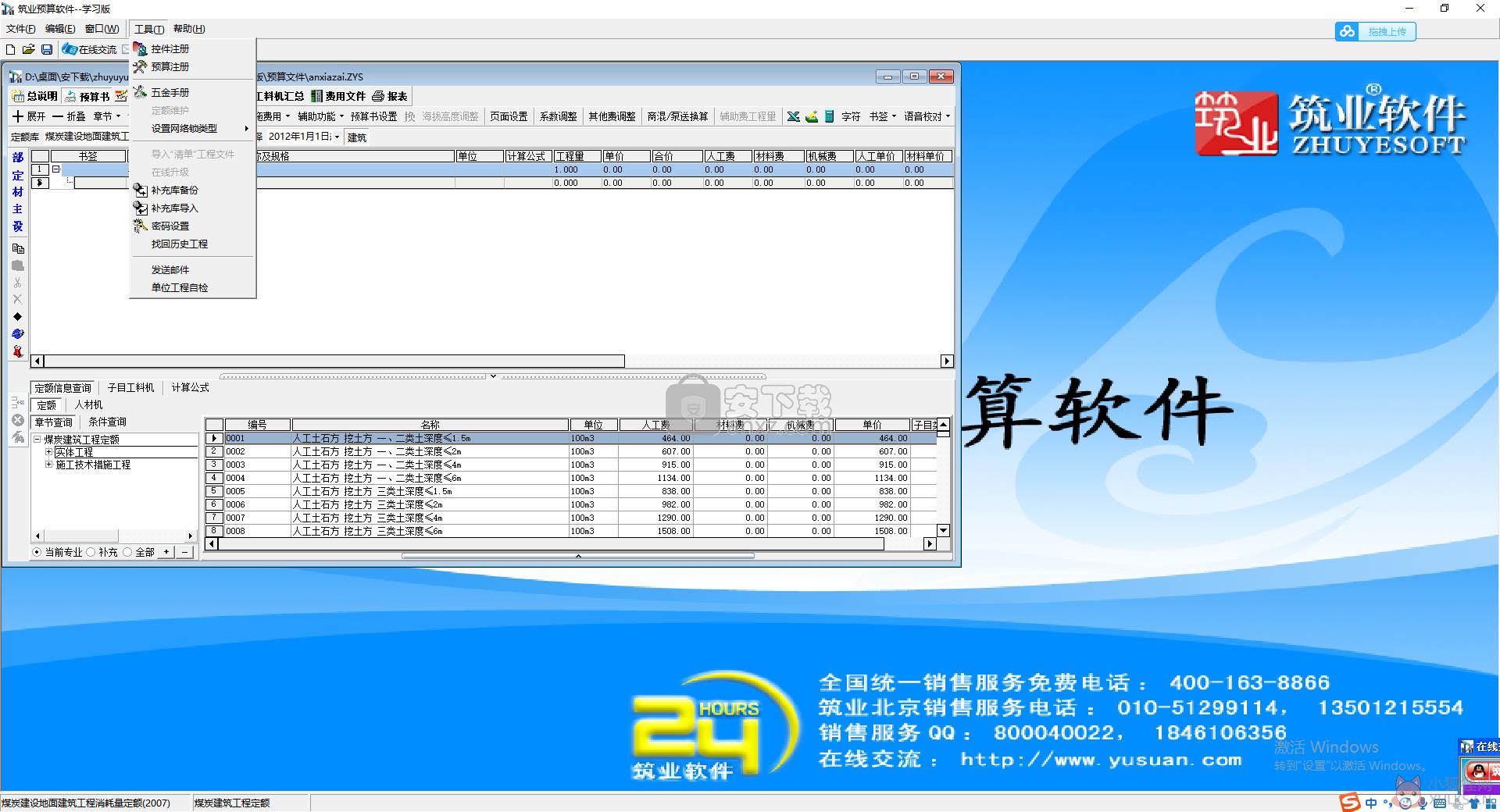Open 在线交流 online chat button

click(x=90, y=49)
